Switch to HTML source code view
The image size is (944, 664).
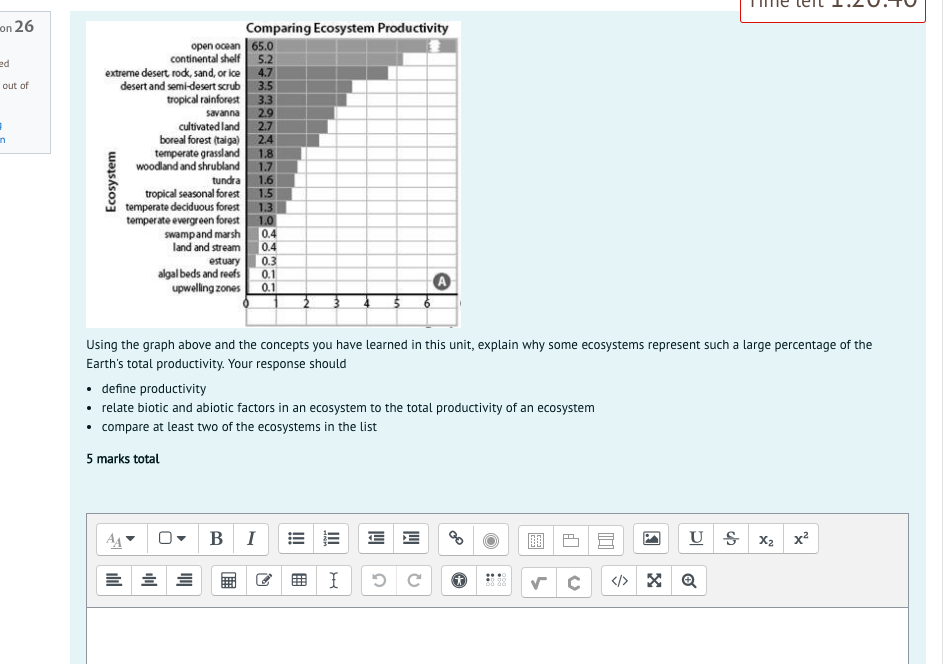point(618,580)
